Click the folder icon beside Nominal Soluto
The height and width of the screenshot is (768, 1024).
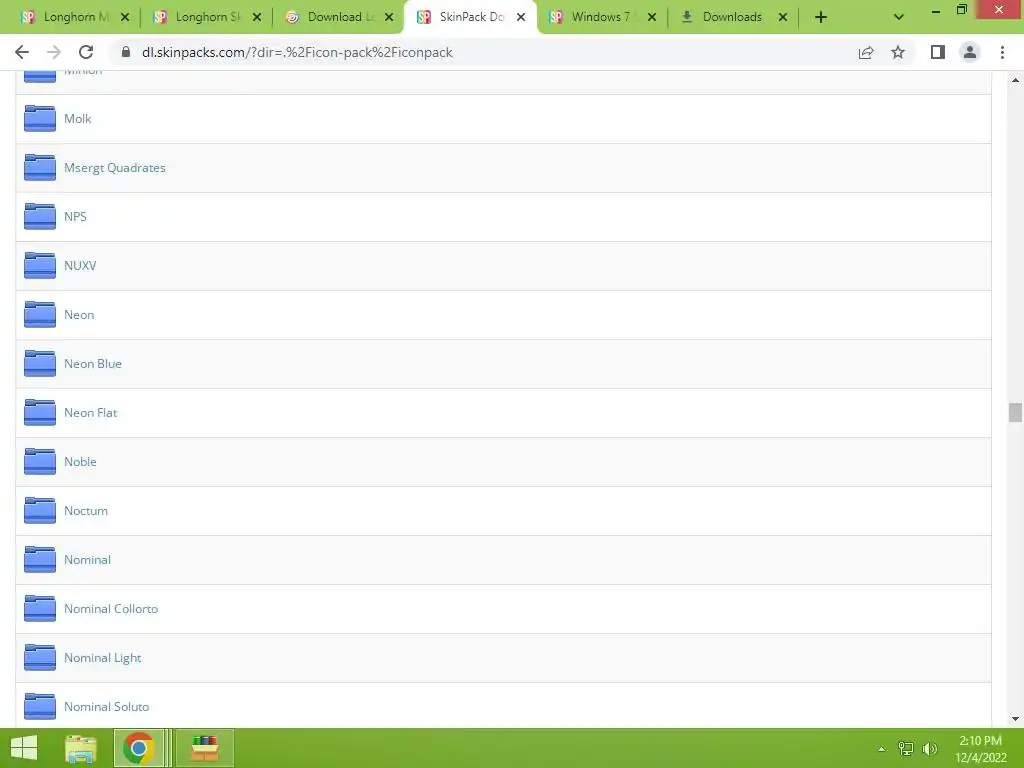(x=40, y=707)
